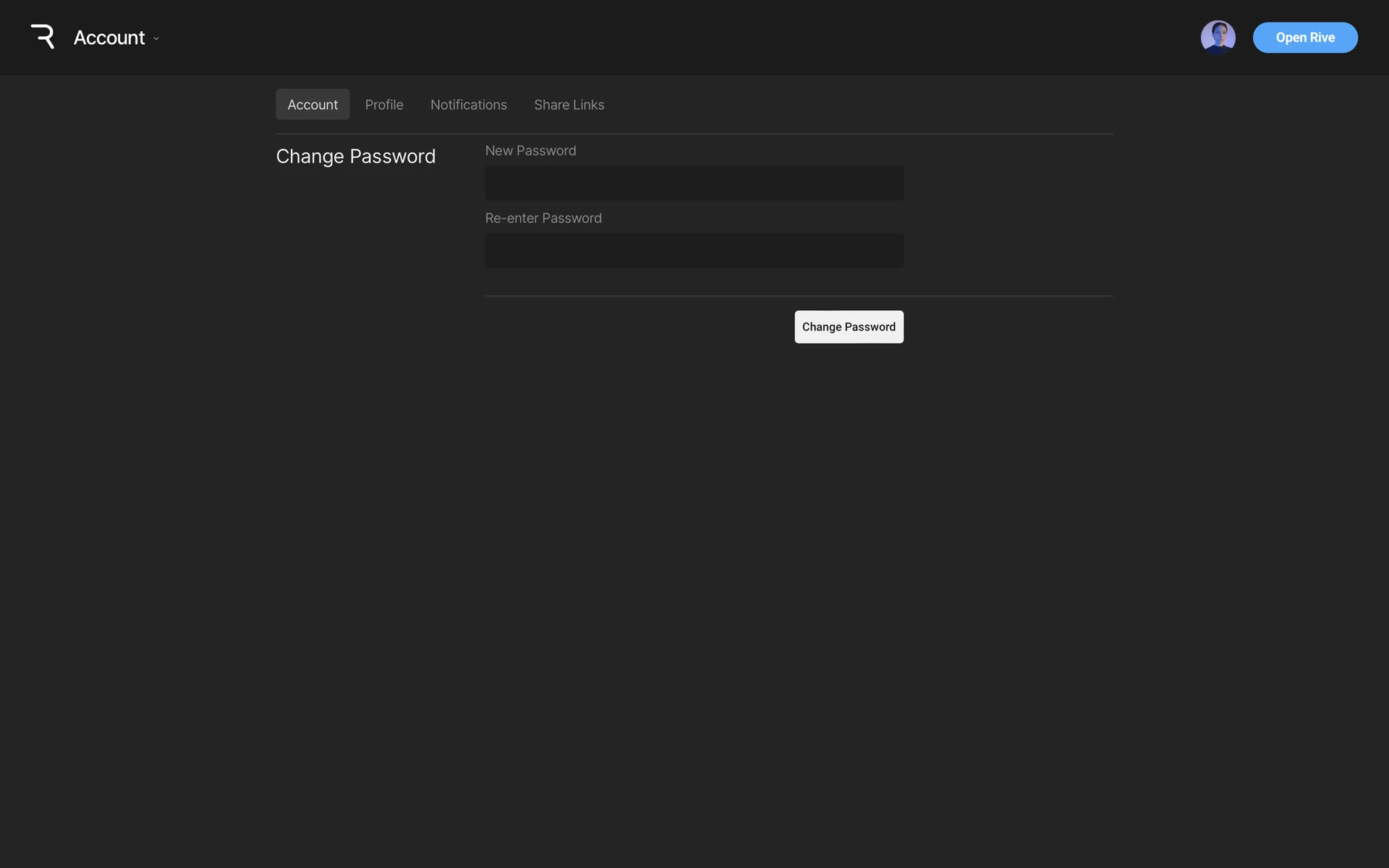Select the Account settings tab
1389x868 pixels.
[313, 105]
